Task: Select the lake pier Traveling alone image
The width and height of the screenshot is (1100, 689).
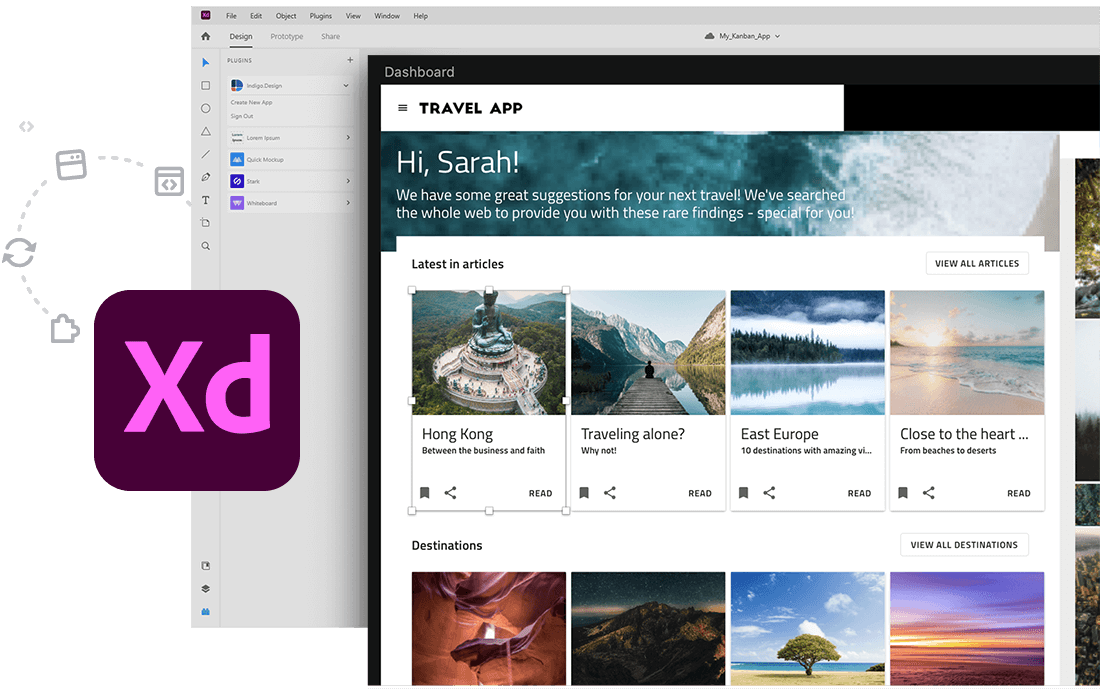Action: pos(648,352)
